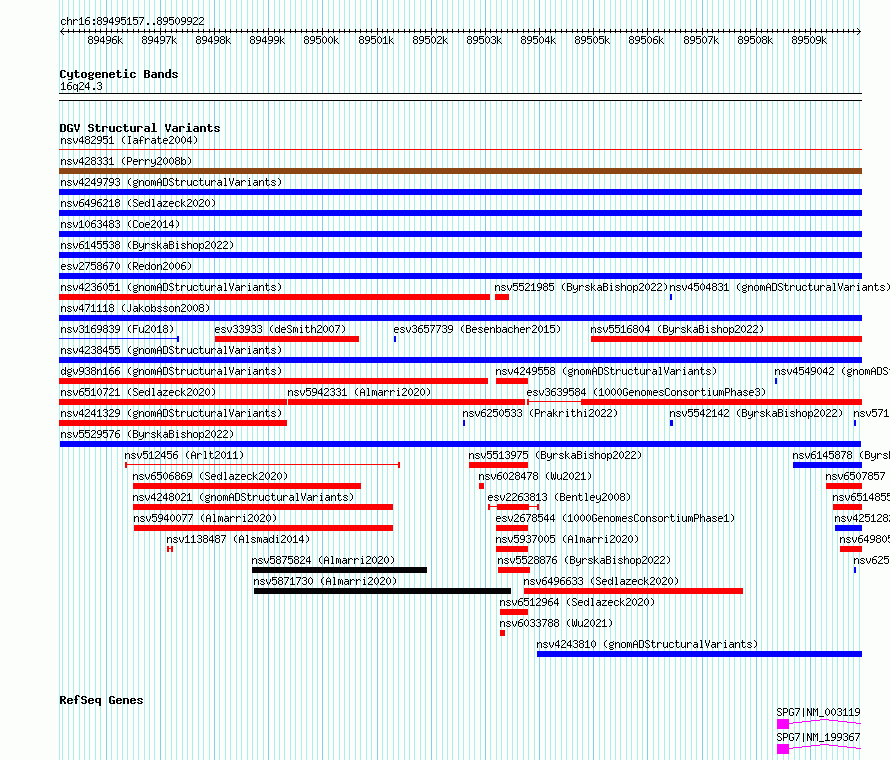Open nsv4238455 gnomAD variant label
Image resolution: width=890 pixels, height=760 pixels.
[171, 350]
